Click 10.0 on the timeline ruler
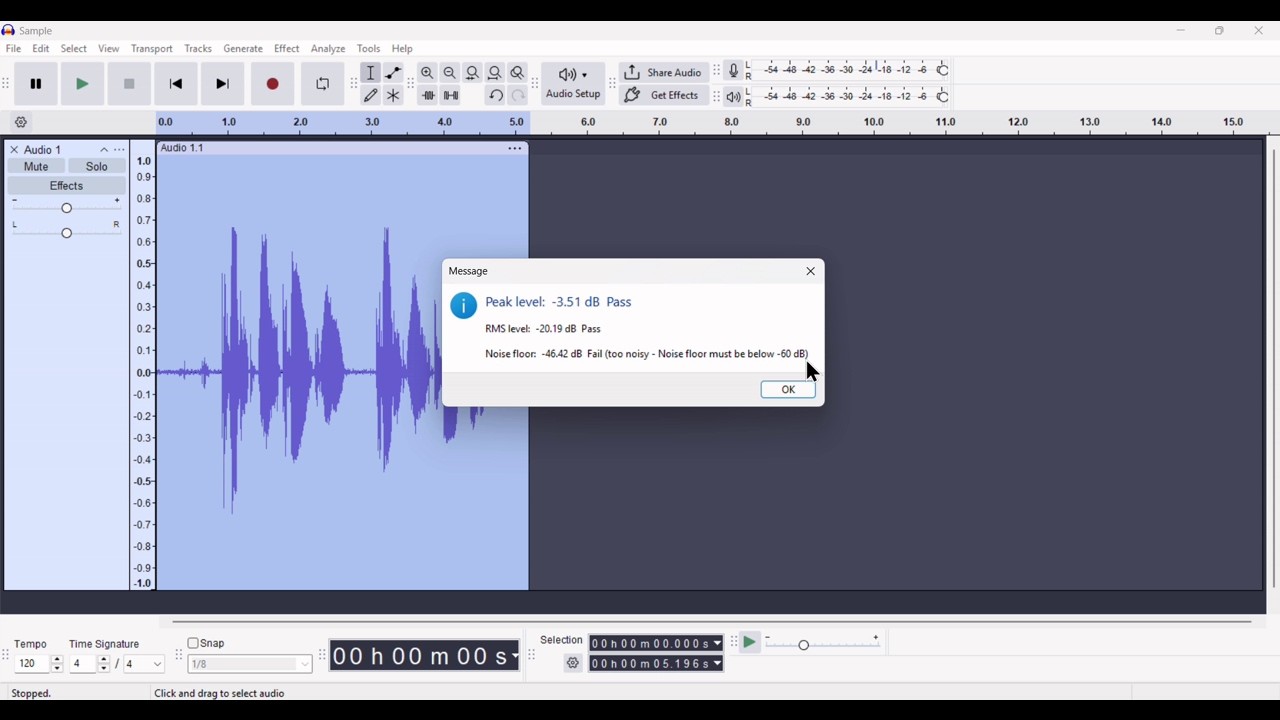Viewport: 1280px width, 720px height. point(874,123)
